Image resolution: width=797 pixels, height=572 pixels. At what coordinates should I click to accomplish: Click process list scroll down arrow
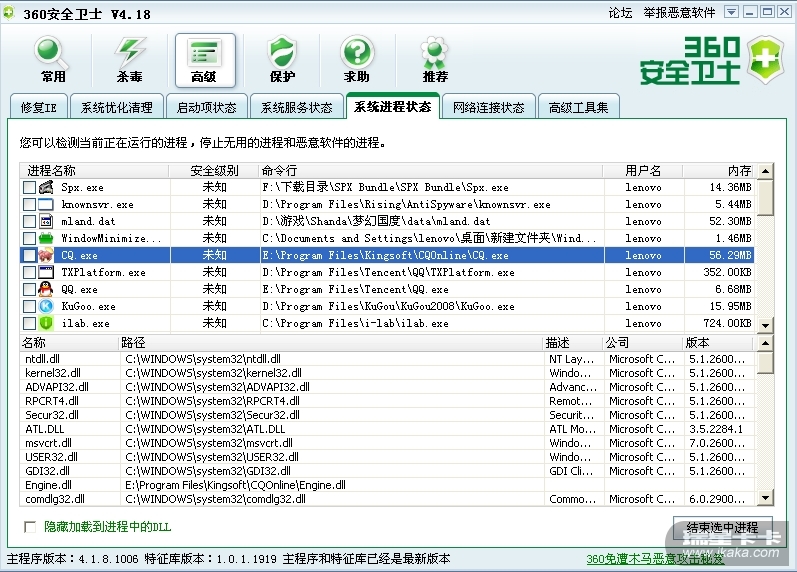click(765, 324)
